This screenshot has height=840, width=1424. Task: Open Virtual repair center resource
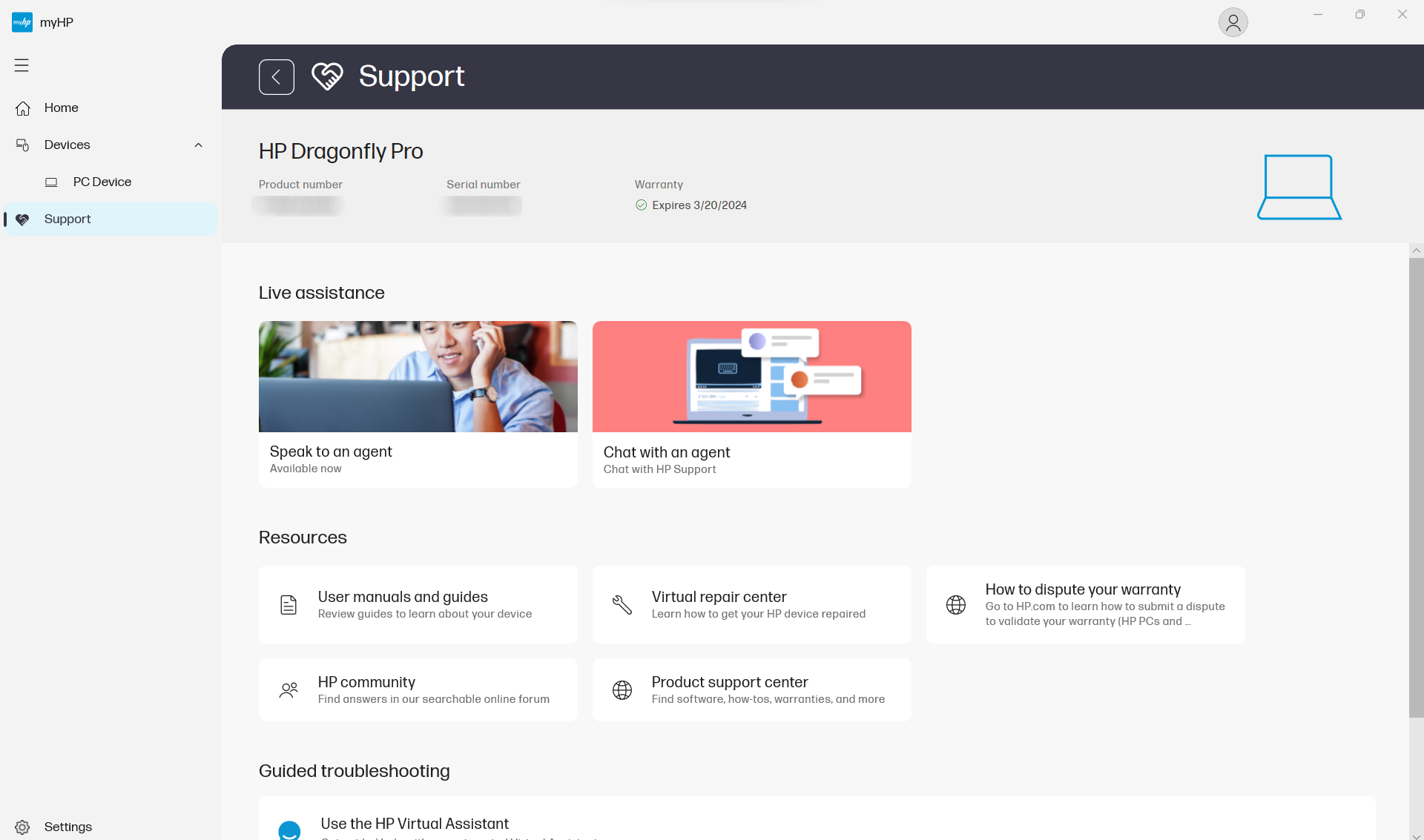coord(751,604)
